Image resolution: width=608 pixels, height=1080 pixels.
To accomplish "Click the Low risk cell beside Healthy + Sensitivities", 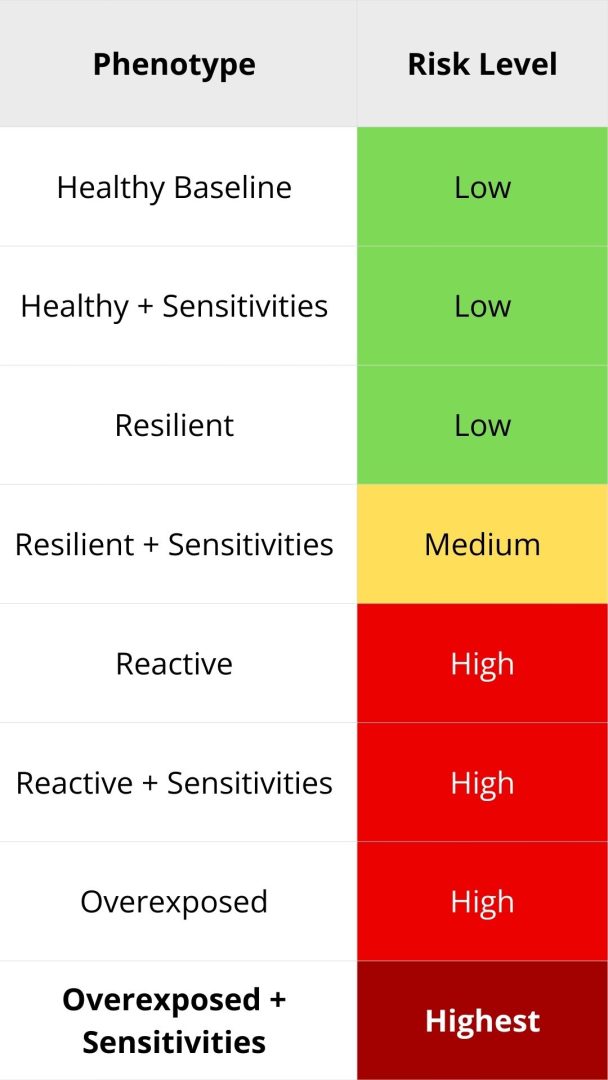I will pyautogui.click(x=482, y=306).
